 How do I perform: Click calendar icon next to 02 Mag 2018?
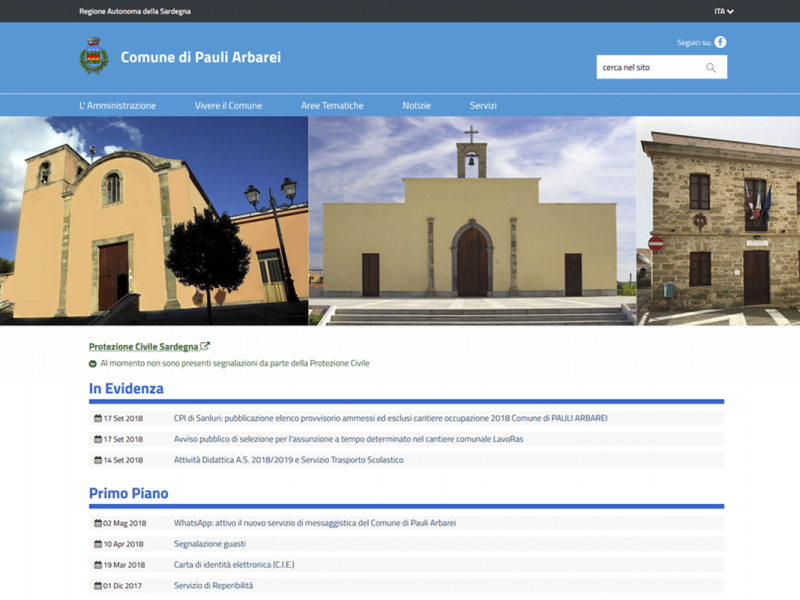98,523
